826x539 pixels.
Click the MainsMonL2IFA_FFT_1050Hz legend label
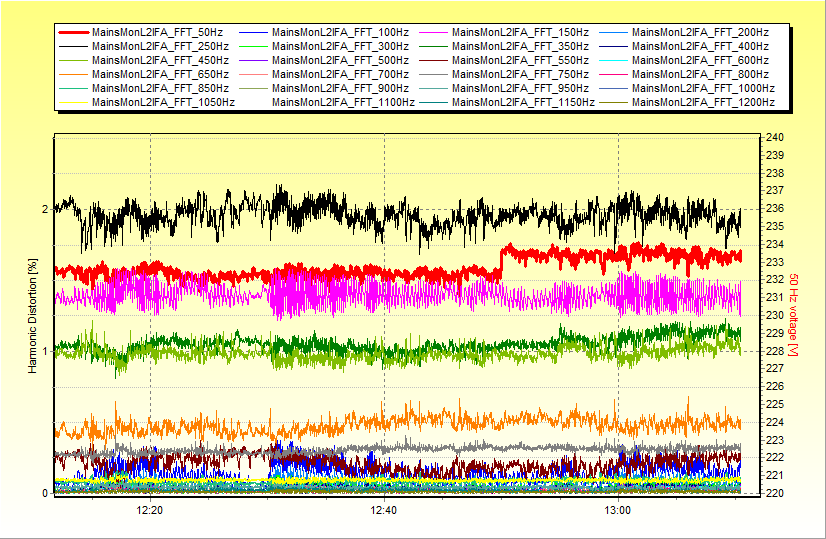162,102
